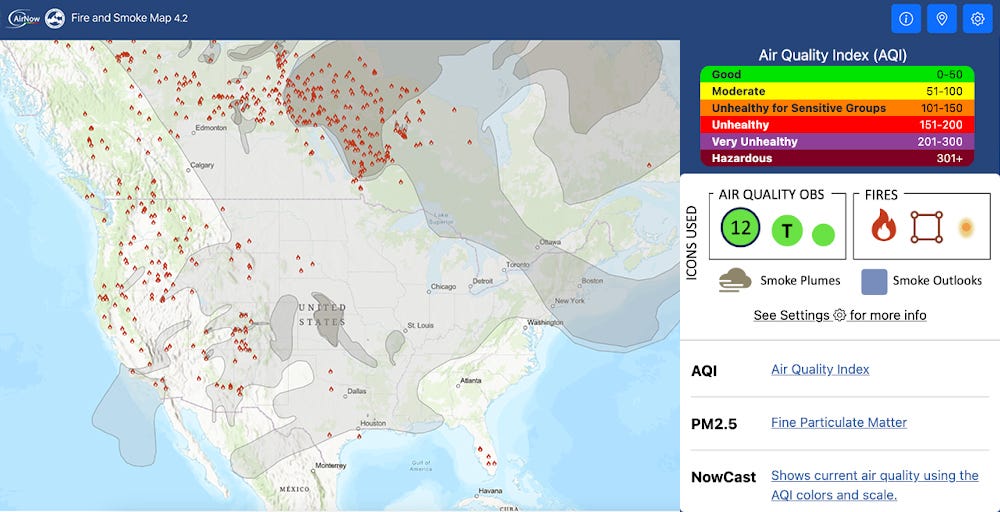The width and height of the screenshot is (1000, 512).
Task: Click the 'FIRES' legend label
Action: point(881,195)
